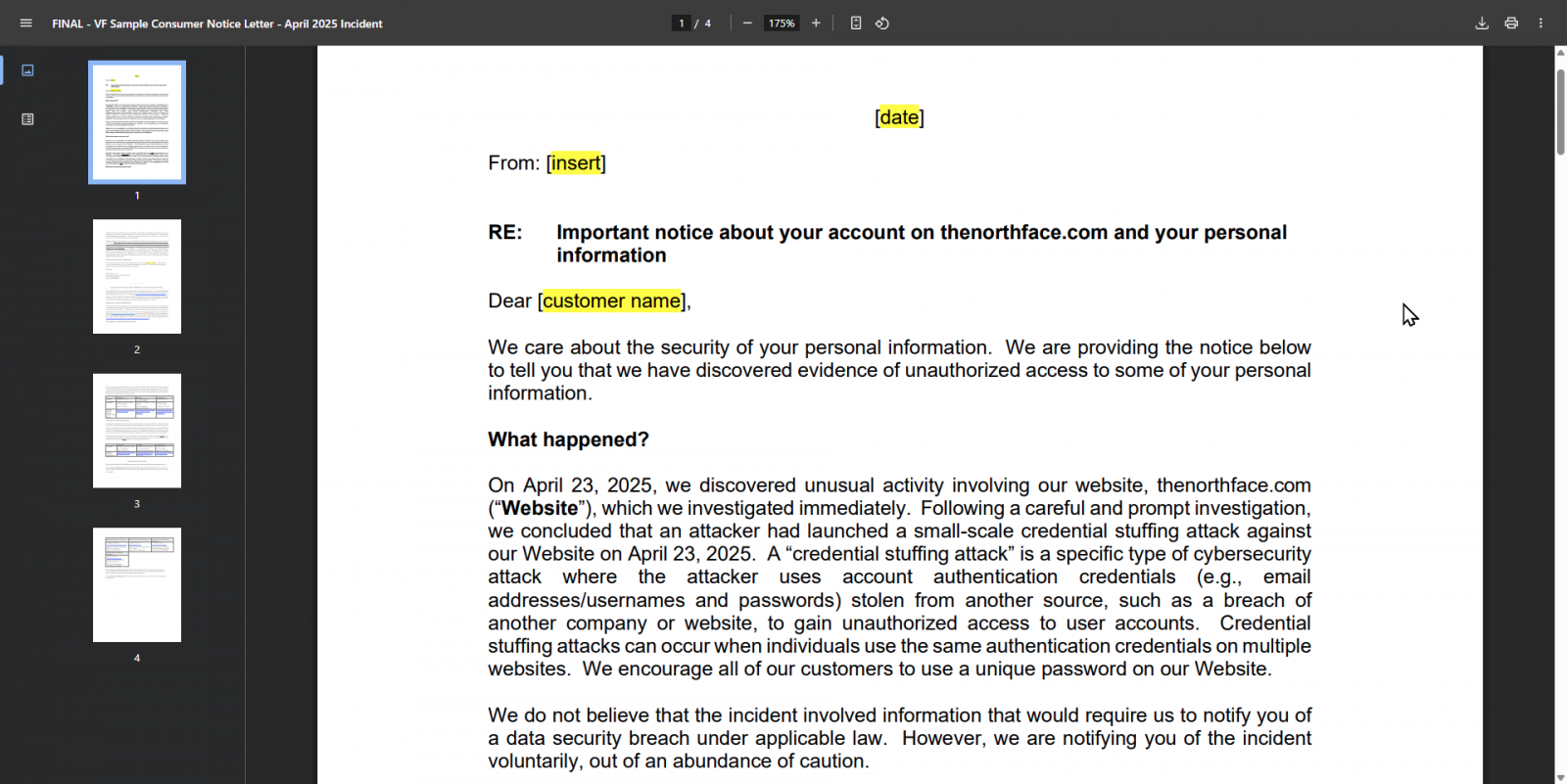Show document outline view in sidebar

(27, 119)
